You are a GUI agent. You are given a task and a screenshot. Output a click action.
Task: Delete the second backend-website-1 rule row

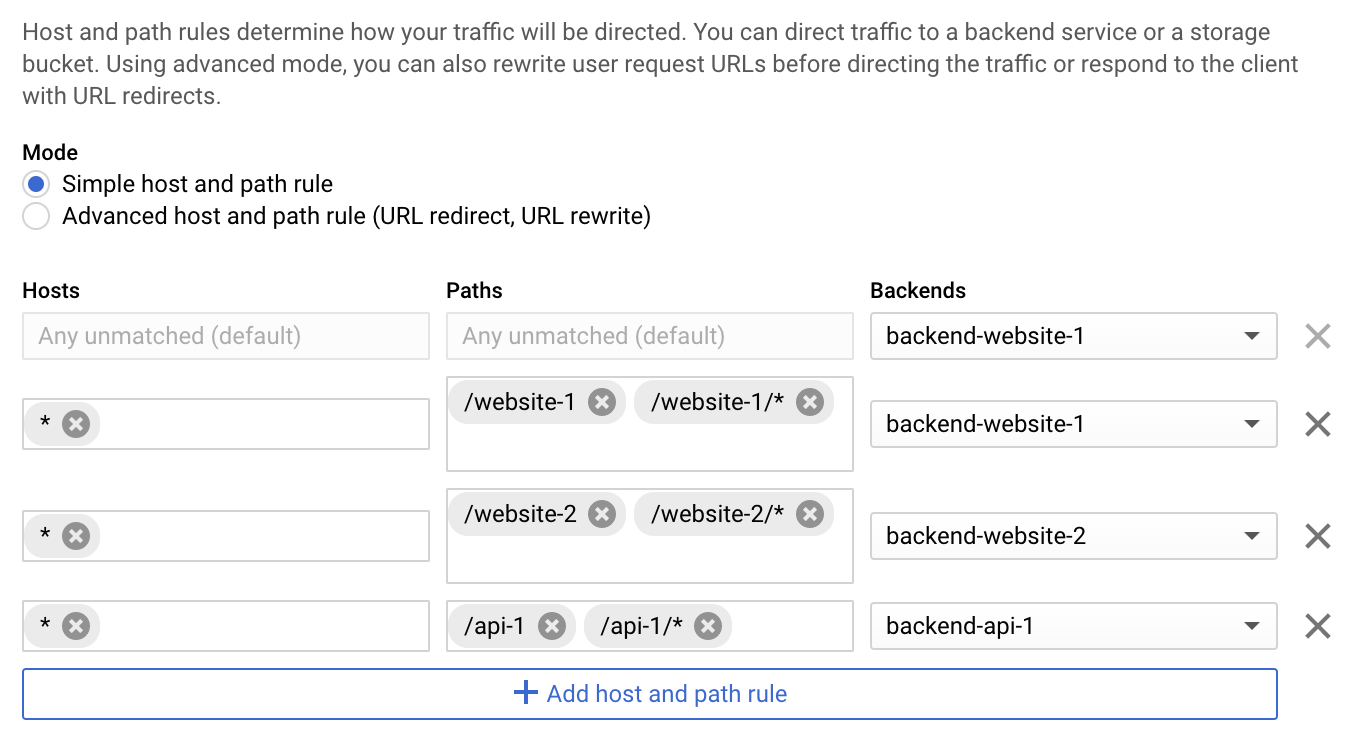(x=1318, y=424)
